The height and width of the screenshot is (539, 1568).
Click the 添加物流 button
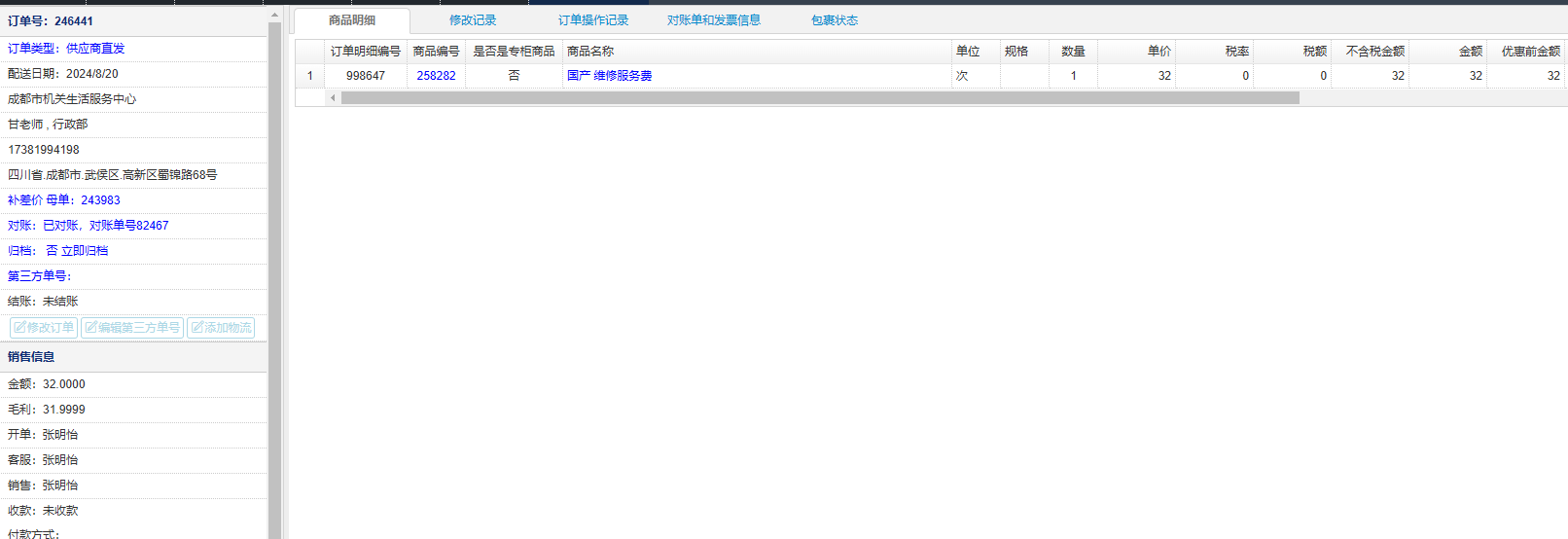[x=221, y=328]
